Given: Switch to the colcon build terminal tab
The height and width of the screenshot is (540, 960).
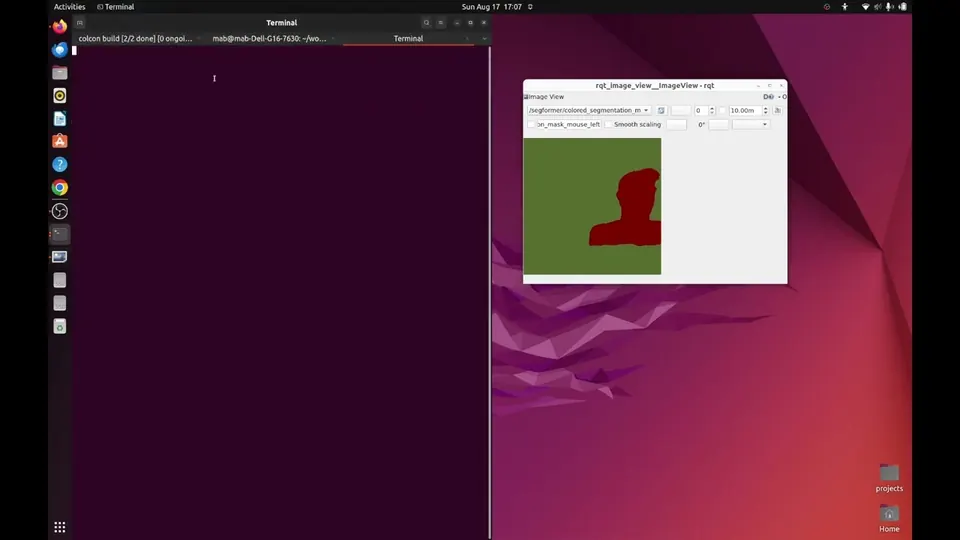Looking at the screenshot, I should pyautogui.click(x=135, y=39).
